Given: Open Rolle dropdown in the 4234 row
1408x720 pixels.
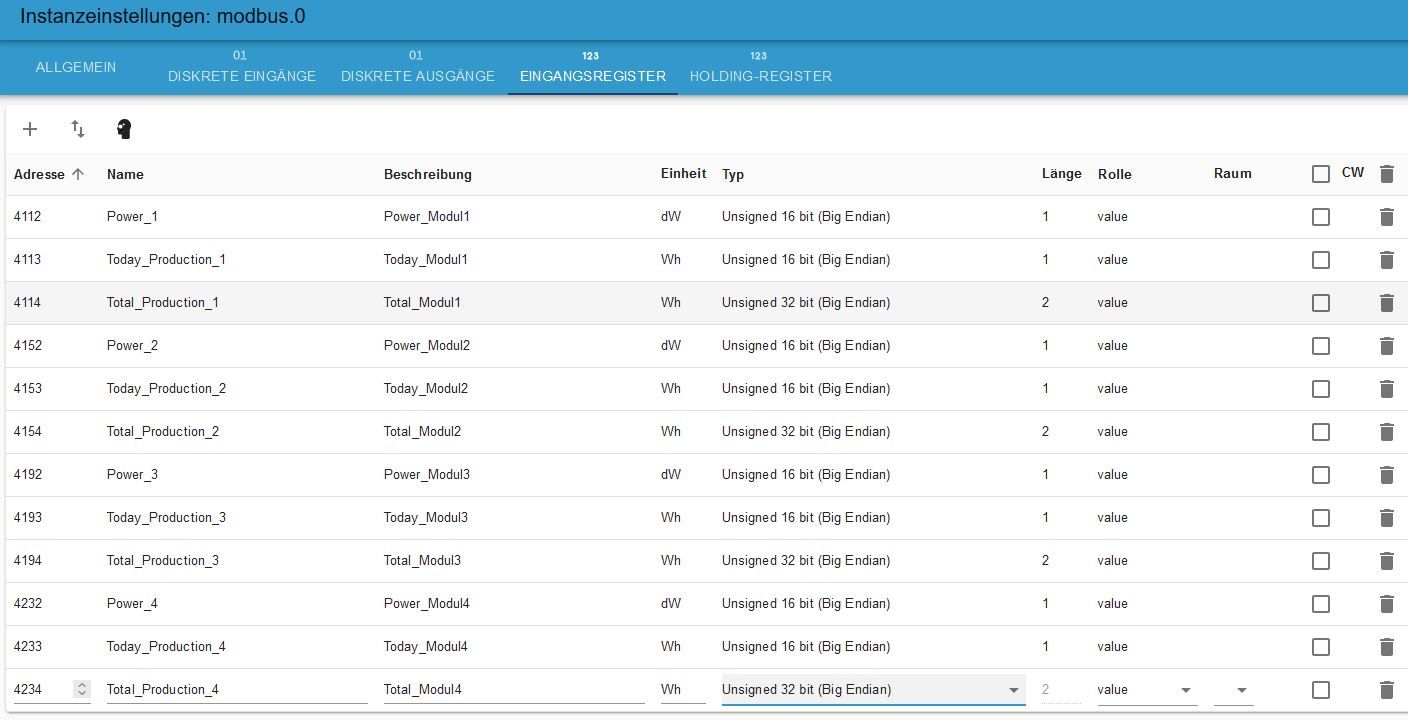Looking at the screenshot, I should tap(1146, 690).
